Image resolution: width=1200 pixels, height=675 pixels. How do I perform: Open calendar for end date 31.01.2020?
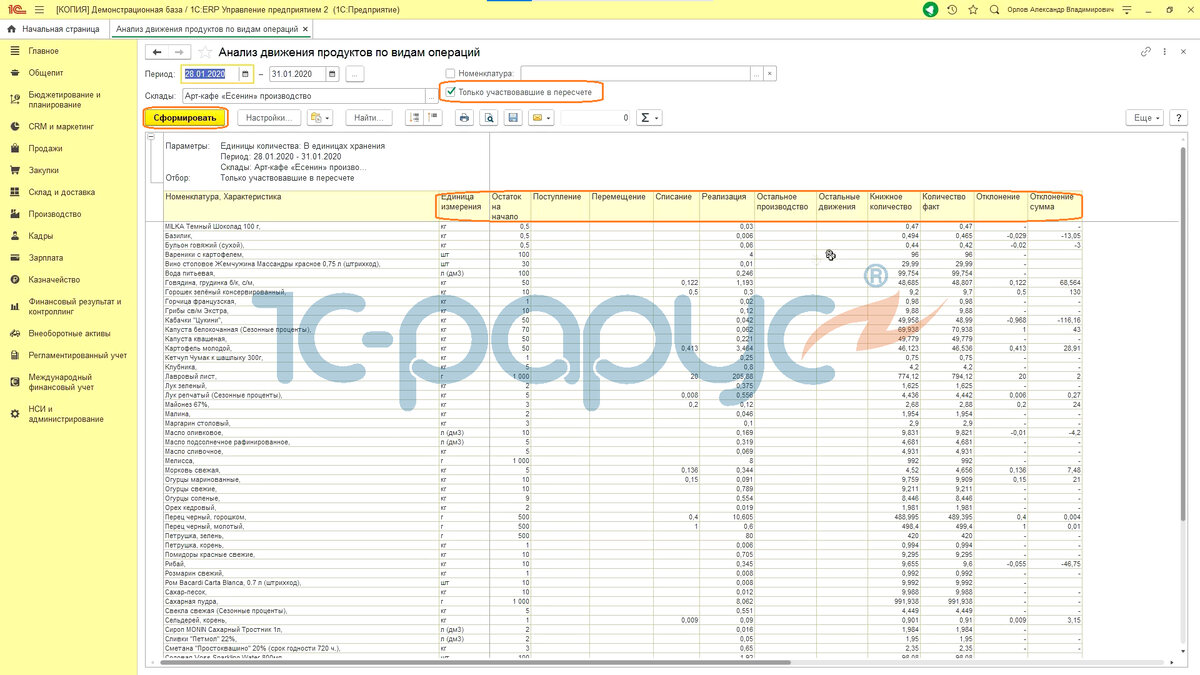click(x=333, y=74)
